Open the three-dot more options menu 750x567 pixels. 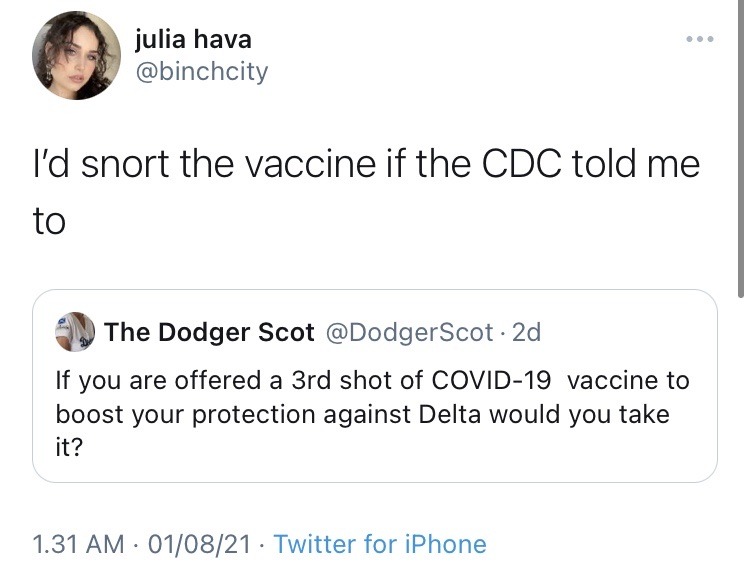coord(700,39)
